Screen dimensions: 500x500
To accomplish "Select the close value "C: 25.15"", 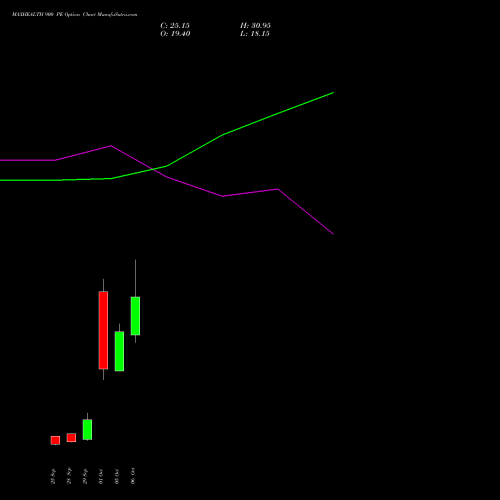I will 175,26.
